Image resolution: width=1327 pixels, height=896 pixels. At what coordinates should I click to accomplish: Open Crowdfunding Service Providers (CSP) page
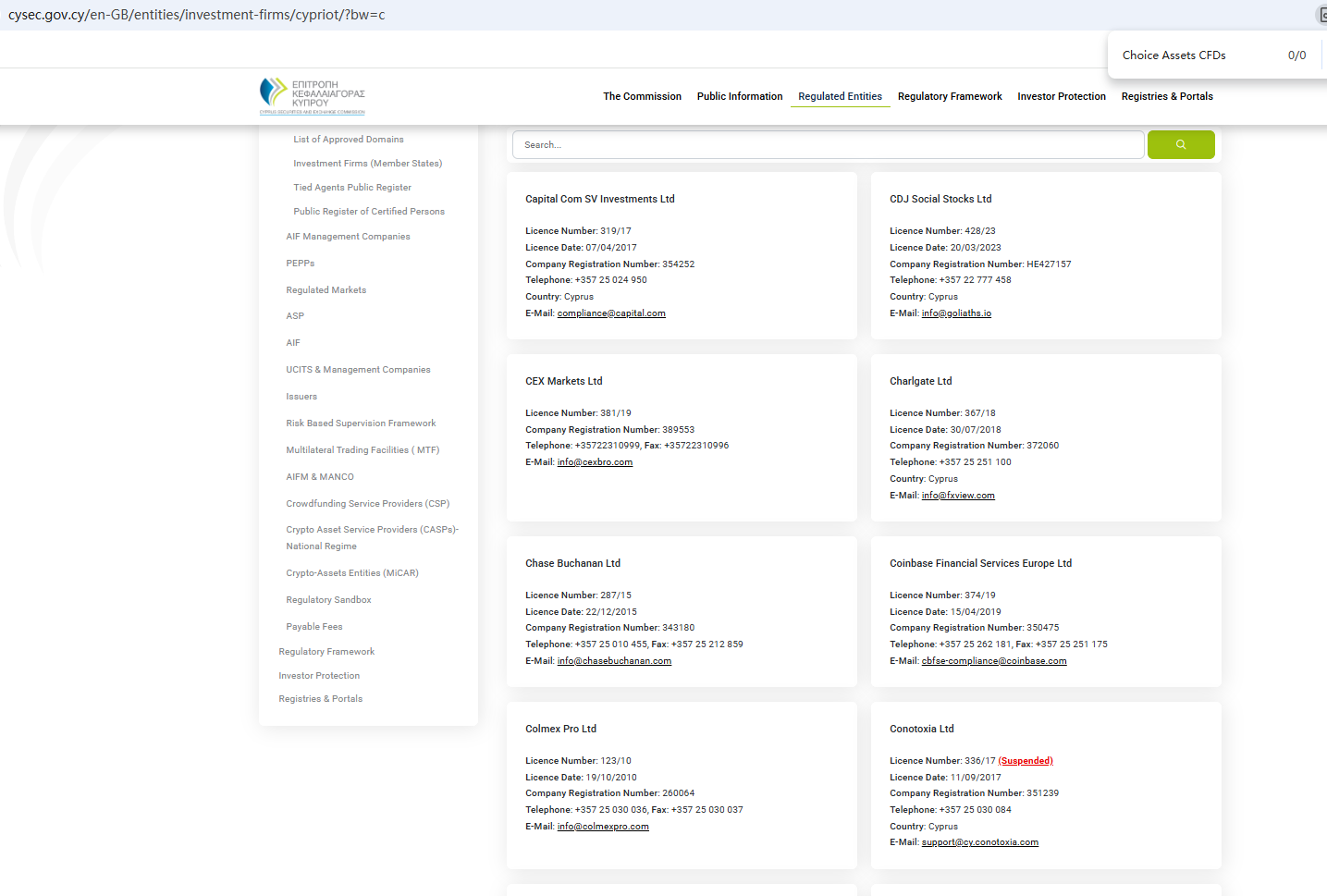coord(367,504)
